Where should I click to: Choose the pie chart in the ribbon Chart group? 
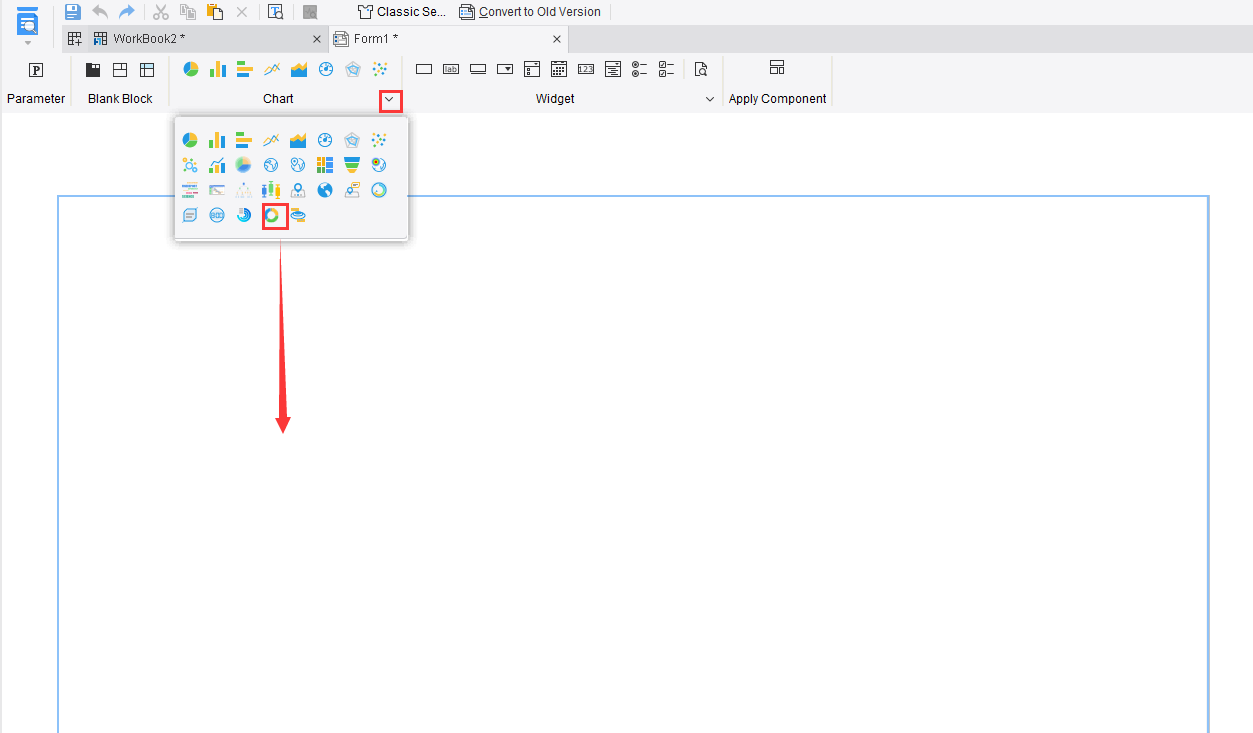190,69
